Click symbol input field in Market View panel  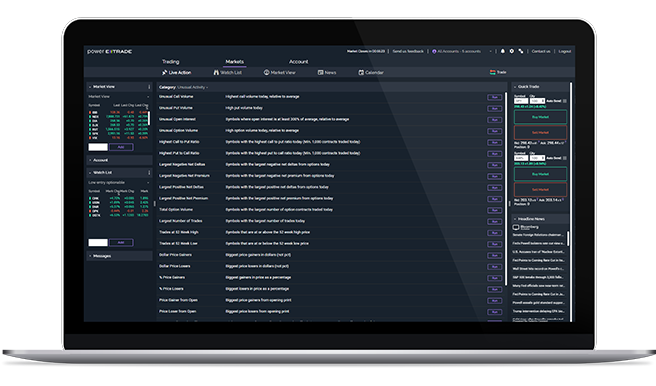[98, 147]
